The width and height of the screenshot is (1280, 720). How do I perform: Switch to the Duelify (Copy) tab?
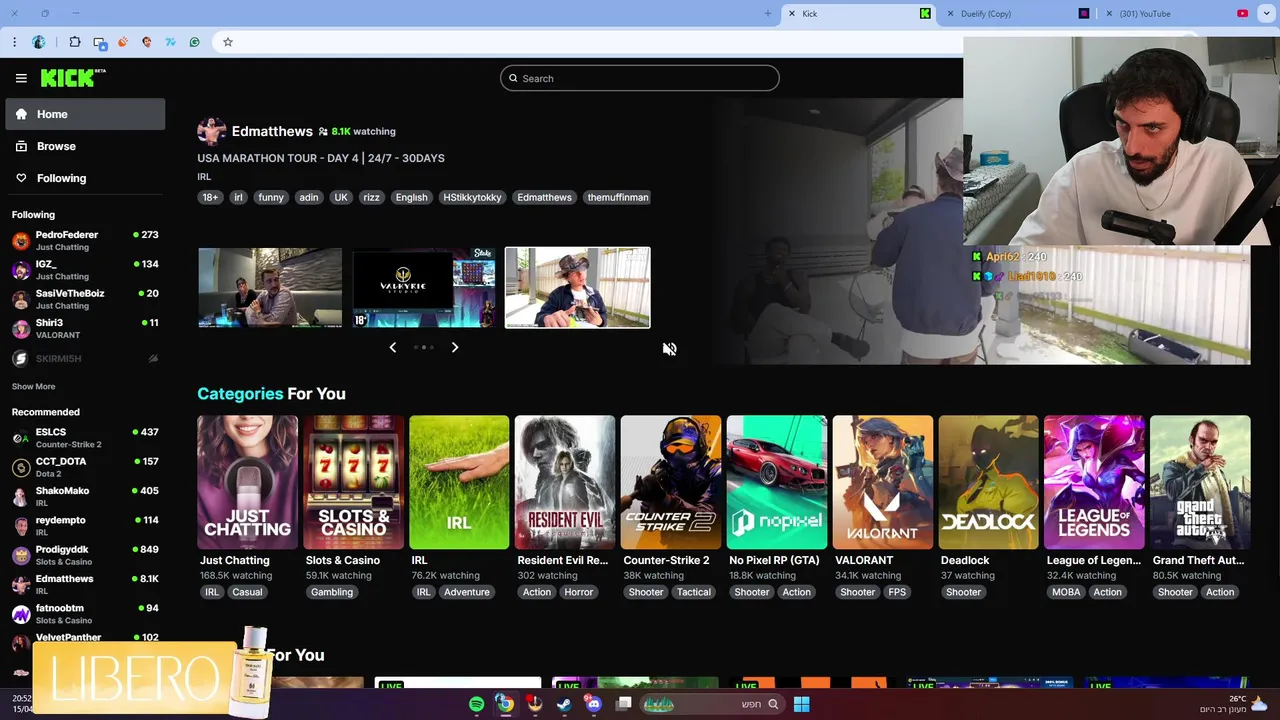[1020, 14]
